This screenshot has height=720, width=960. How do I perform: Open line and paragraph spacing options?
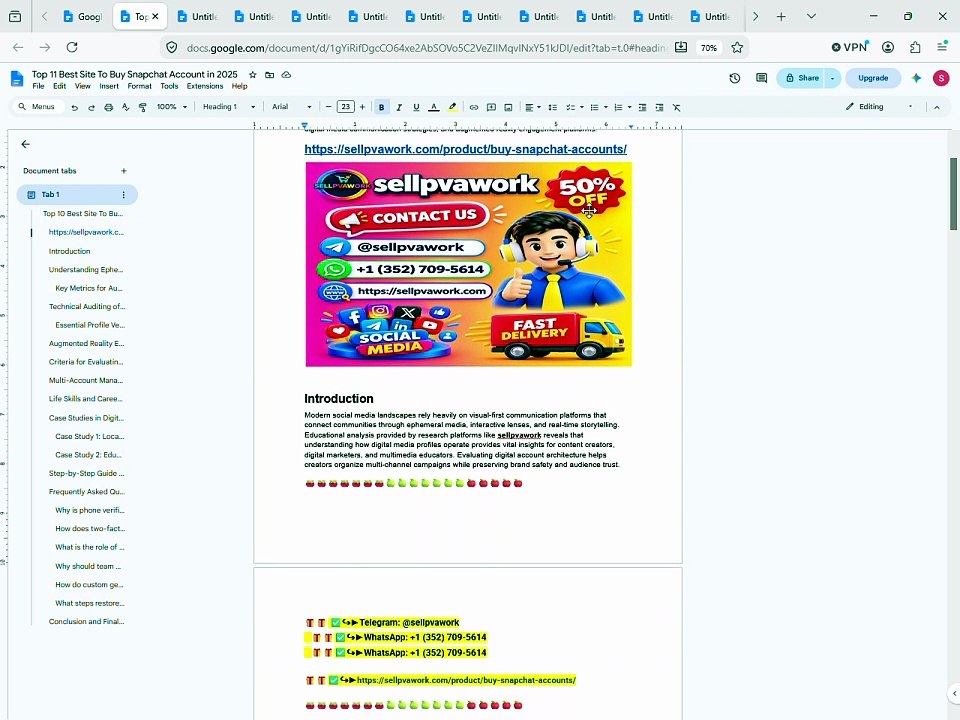coord(552,107)
